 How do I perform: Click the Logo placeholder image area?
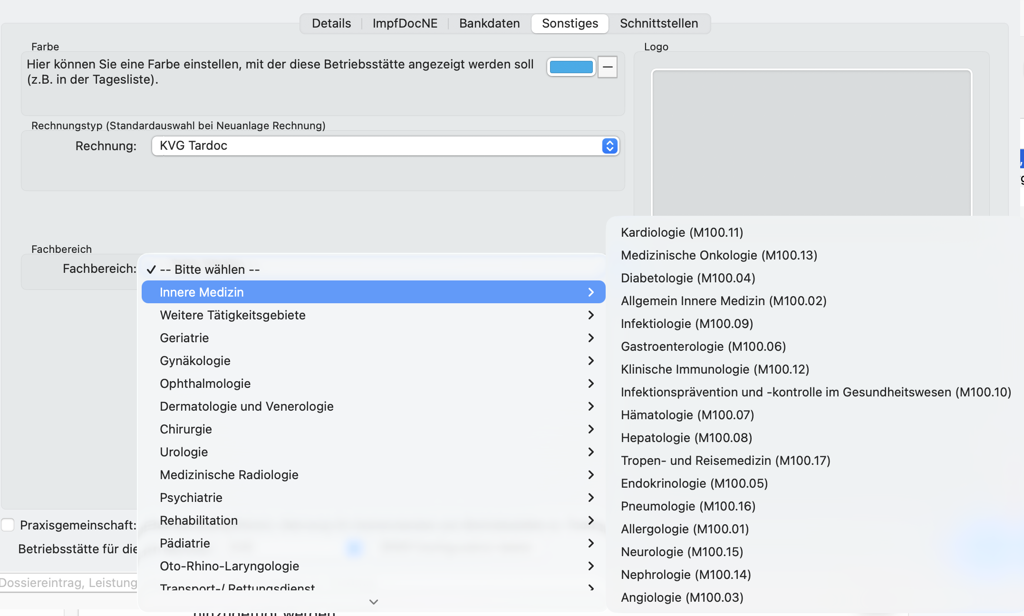[811, 140]
